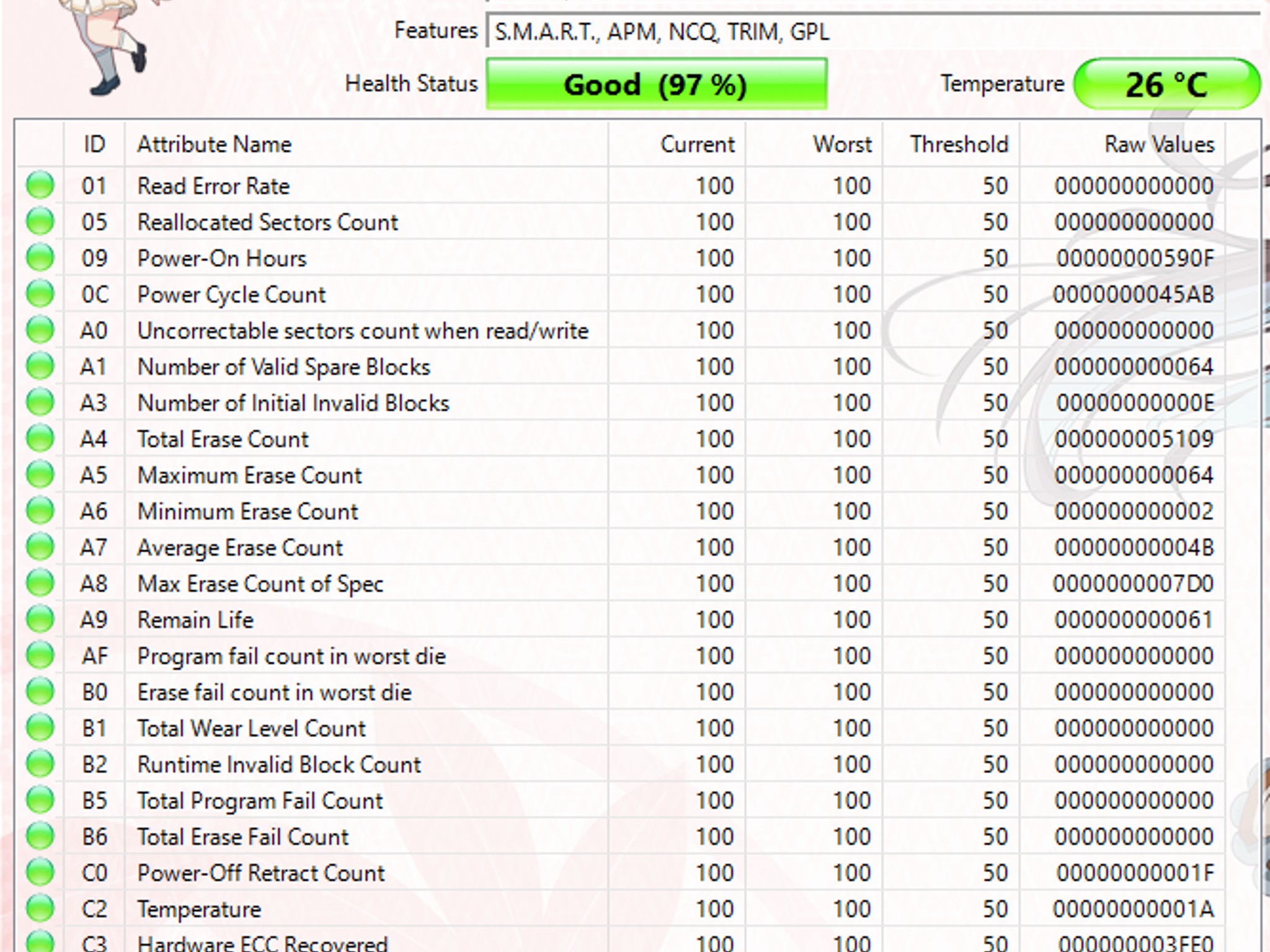The image size is (1270, 952).
Task: Click raw value 00000005109 of Total Erase Count
Action: point(1134,439)
